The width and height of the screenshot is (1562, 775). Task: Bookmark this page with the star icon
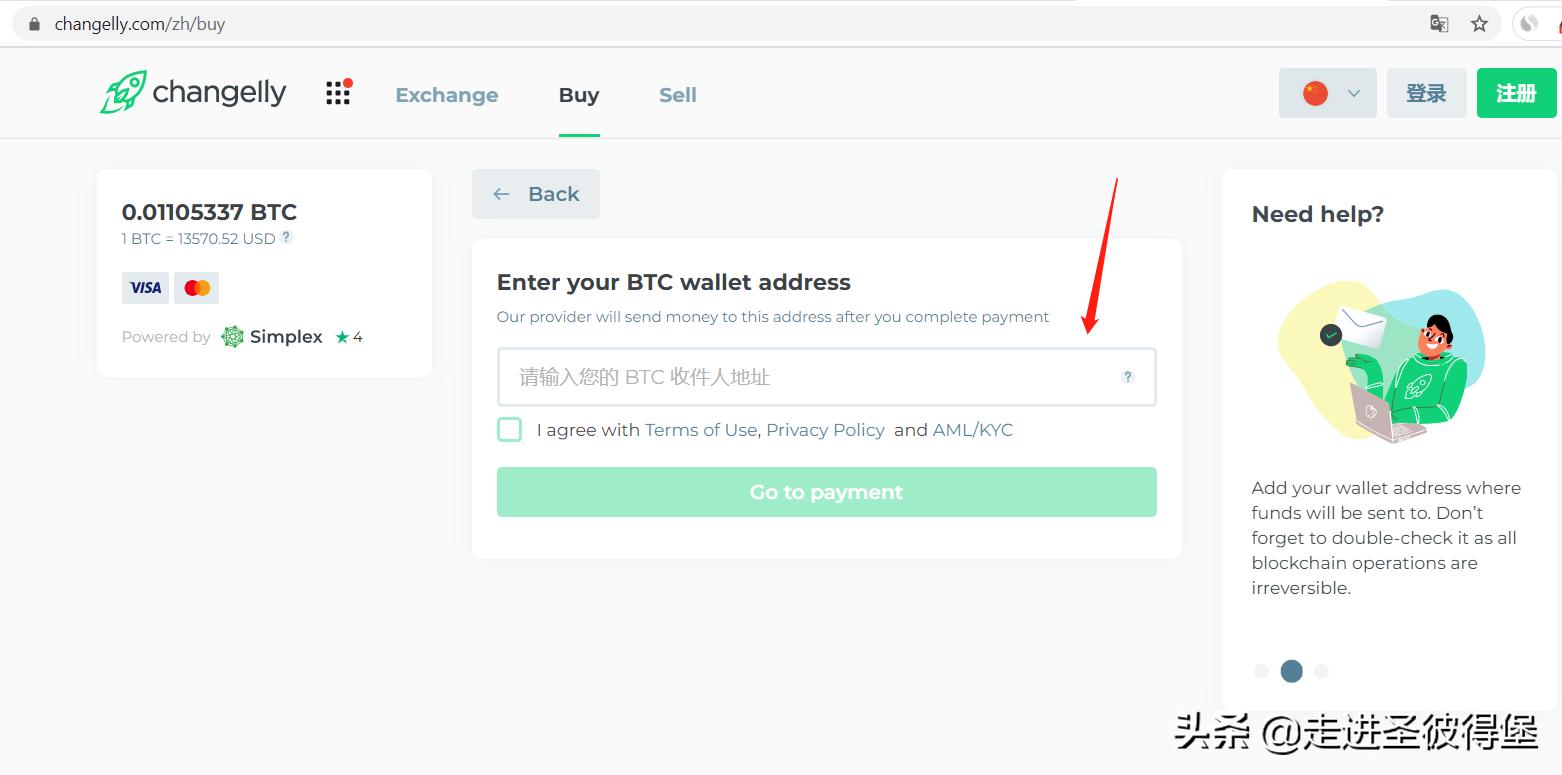tap(1479, 24)
